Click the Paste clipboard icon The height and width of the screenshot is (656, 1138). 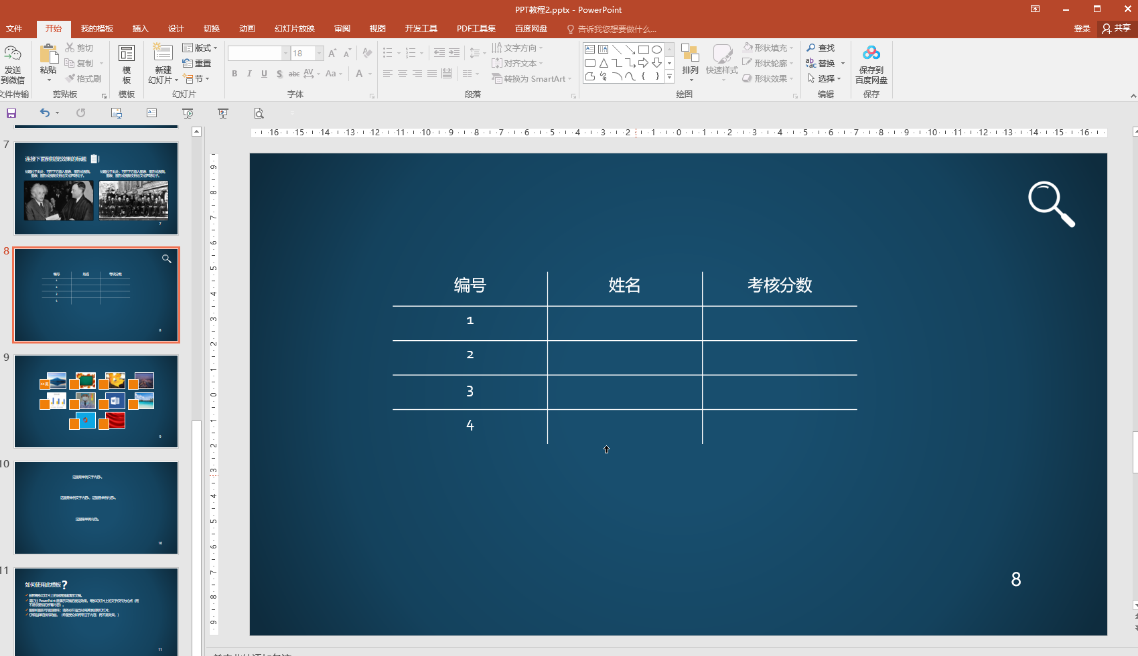click(48, 55)
